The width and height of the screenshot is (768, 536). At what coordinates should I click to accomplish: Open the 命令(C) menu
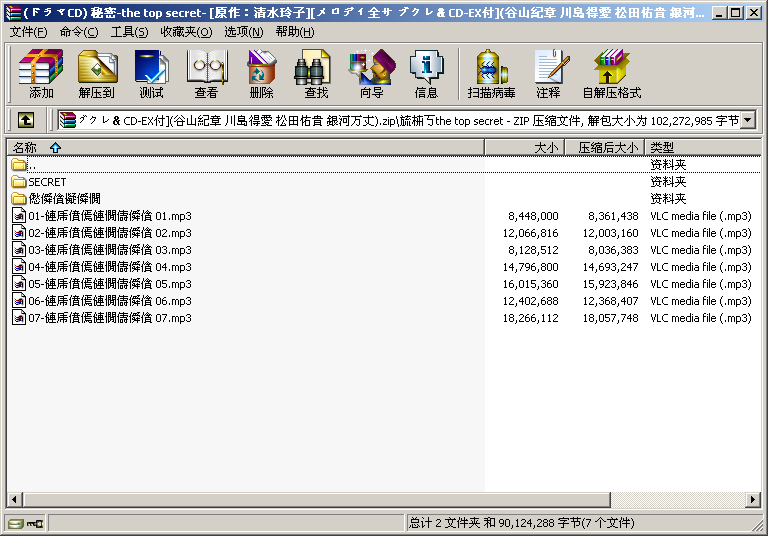coord(79,32)
